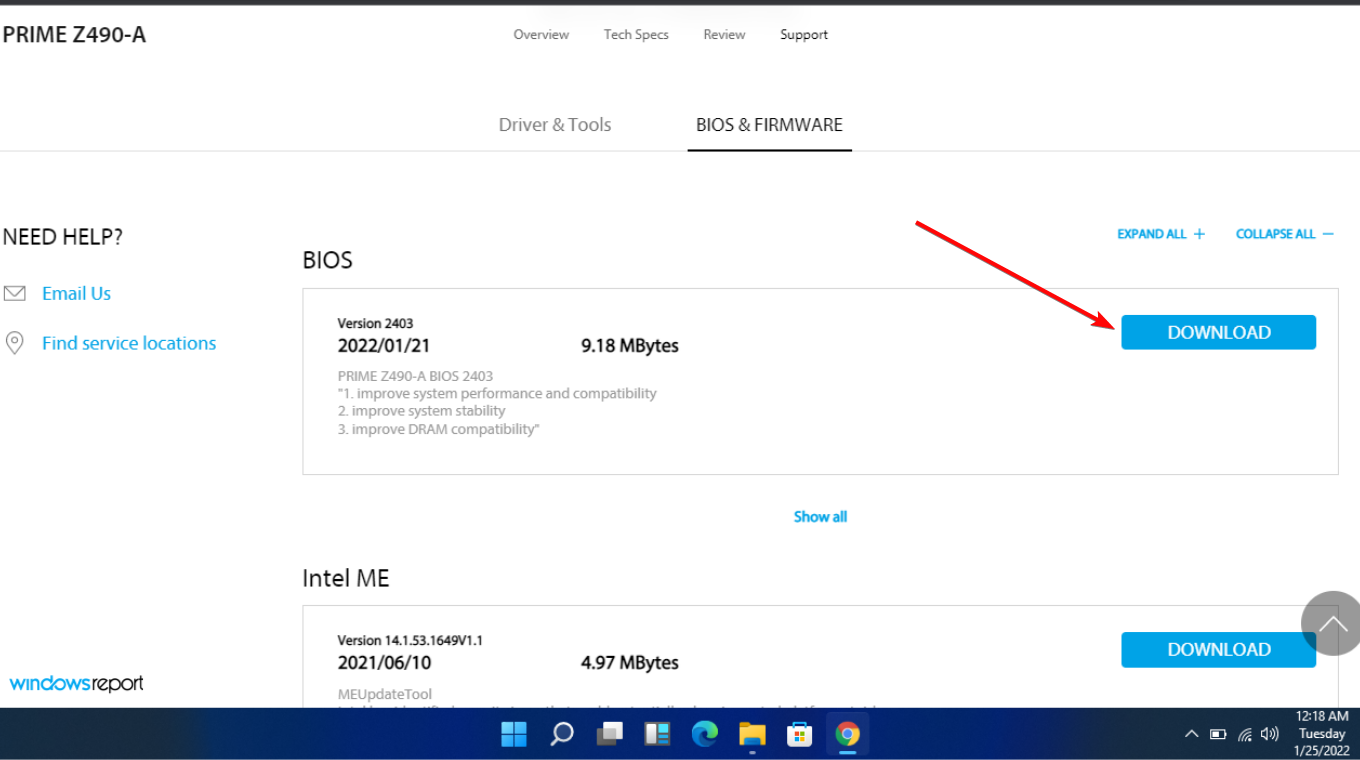Open the Tech Specs tab
Image resolution: width=1360 pixels, height=760 pixels.
coord(636,34)
